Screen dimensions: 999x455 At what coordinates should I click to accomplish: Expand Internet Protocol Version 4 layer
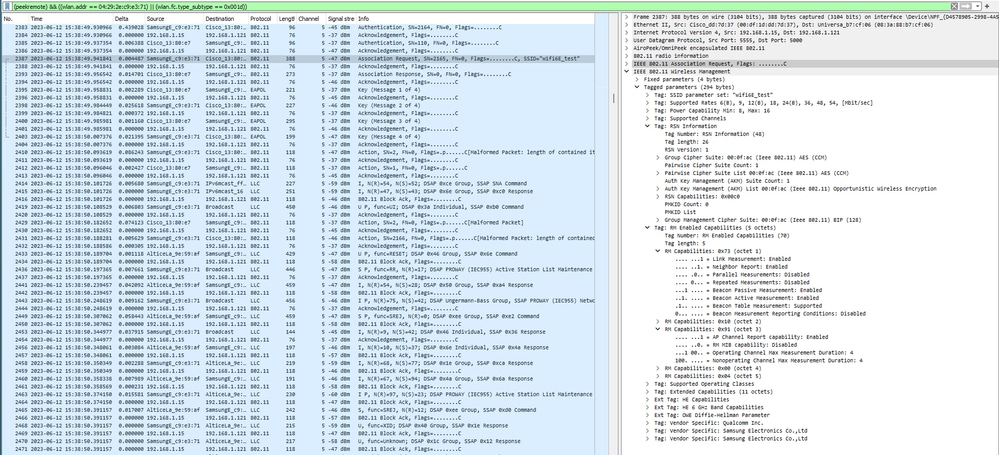click(x=628, y=31)
